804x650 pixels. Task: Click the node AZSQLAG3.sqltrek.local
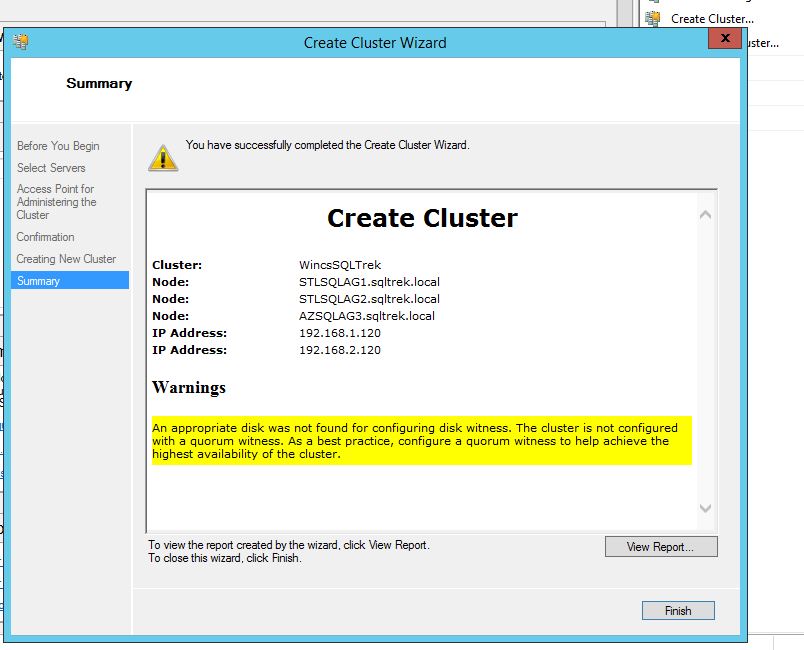pos(367,316)
